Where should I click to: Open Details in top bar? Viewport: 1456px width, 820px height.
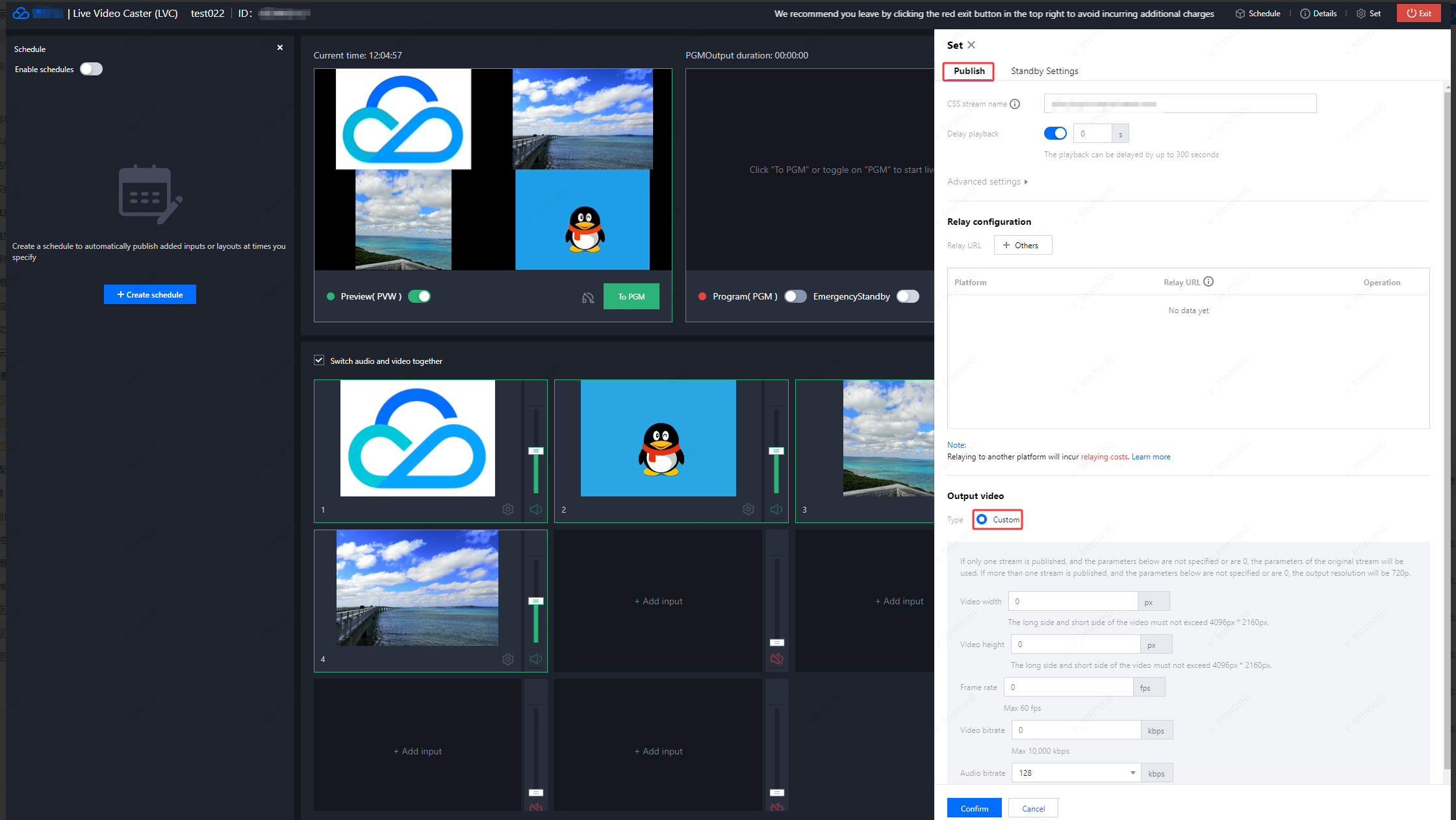coord(1318,14)
